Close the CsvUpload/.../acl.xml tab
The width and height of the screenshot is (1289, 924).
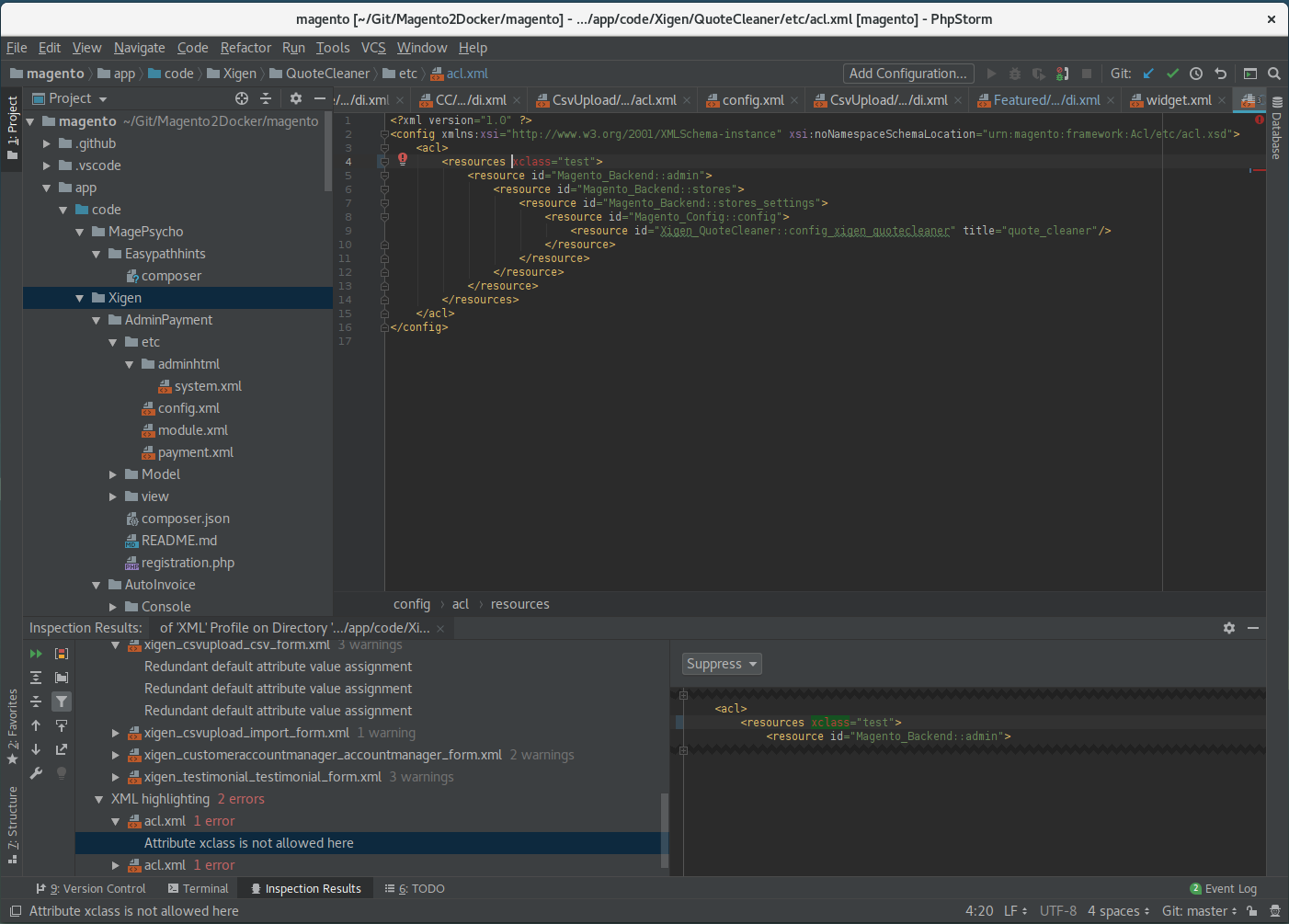click(x=687, y=100)
